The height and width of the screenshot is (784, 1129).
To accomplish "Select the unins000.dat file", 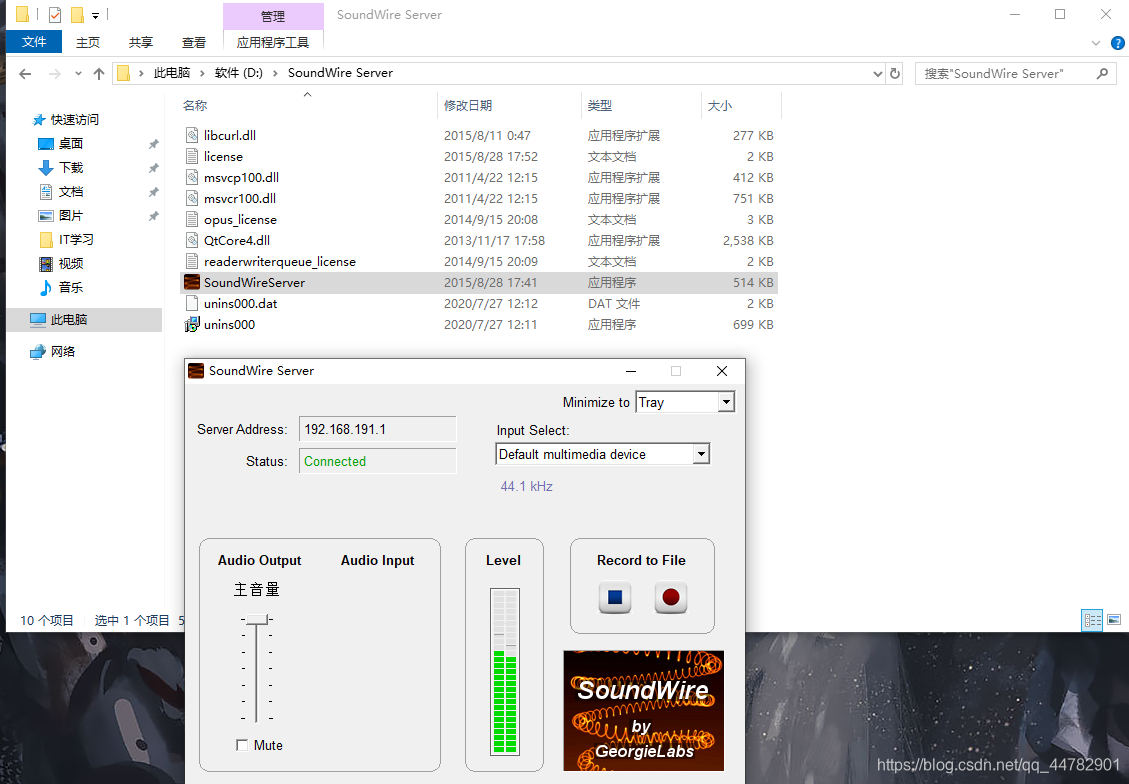I will tap(240, 303).
